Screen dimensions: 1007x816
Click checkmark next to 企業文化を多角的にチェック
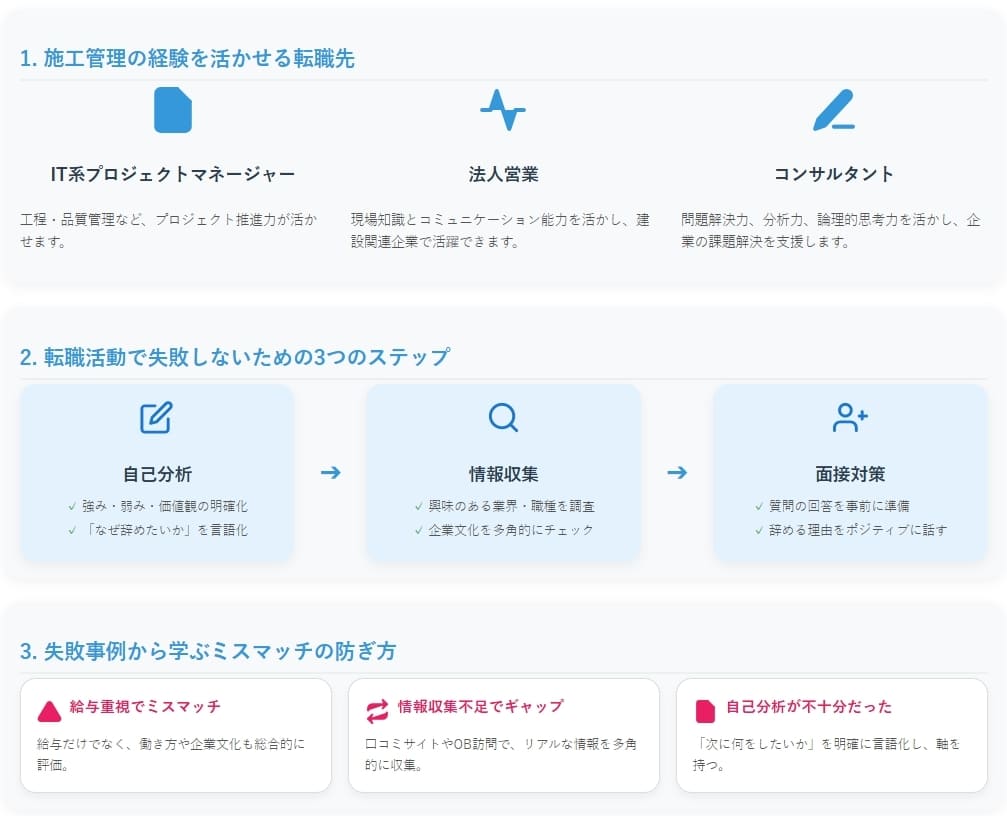[419, 530]
